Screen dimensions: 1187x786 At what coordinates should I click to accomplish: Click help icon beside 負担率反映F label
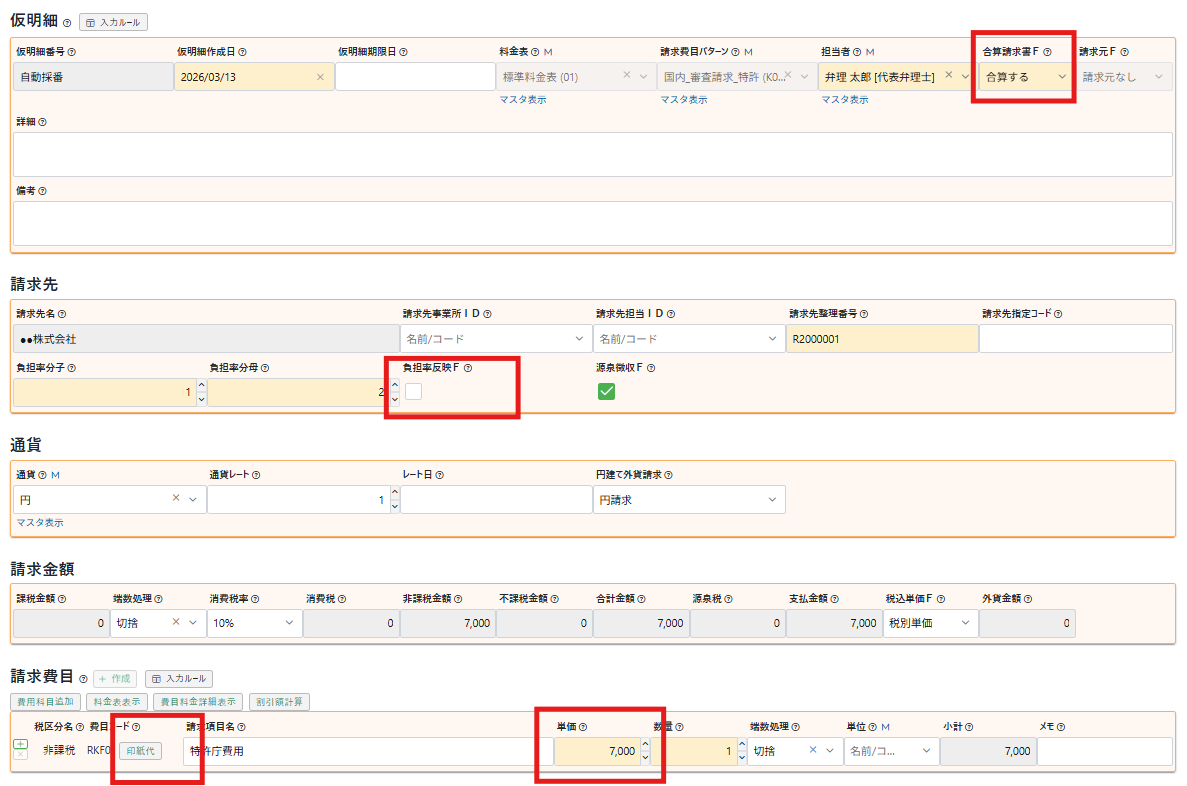coord(468,368)
